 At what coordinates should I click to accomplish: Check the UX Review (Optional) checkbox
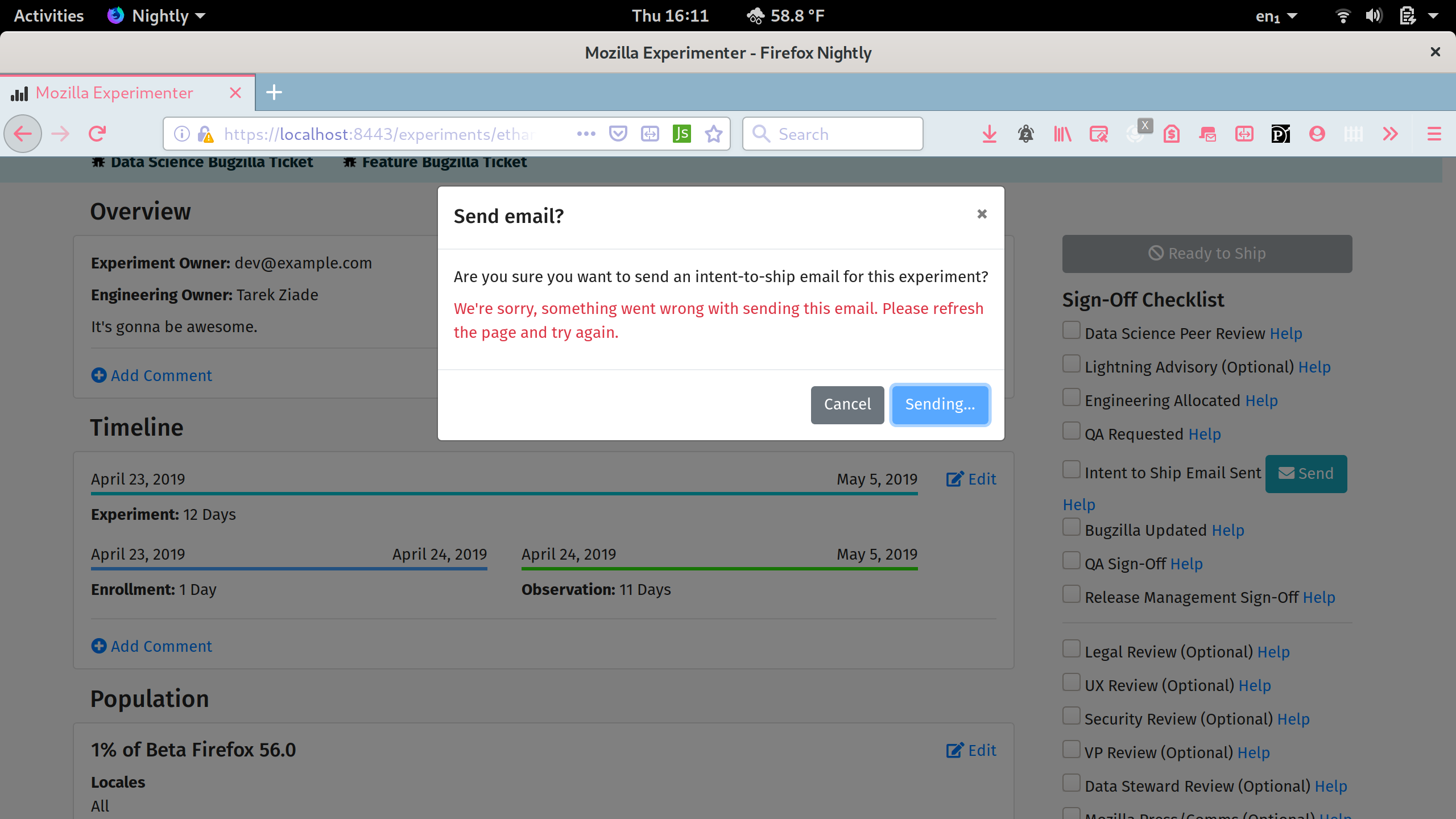(x=1072, y=682)
